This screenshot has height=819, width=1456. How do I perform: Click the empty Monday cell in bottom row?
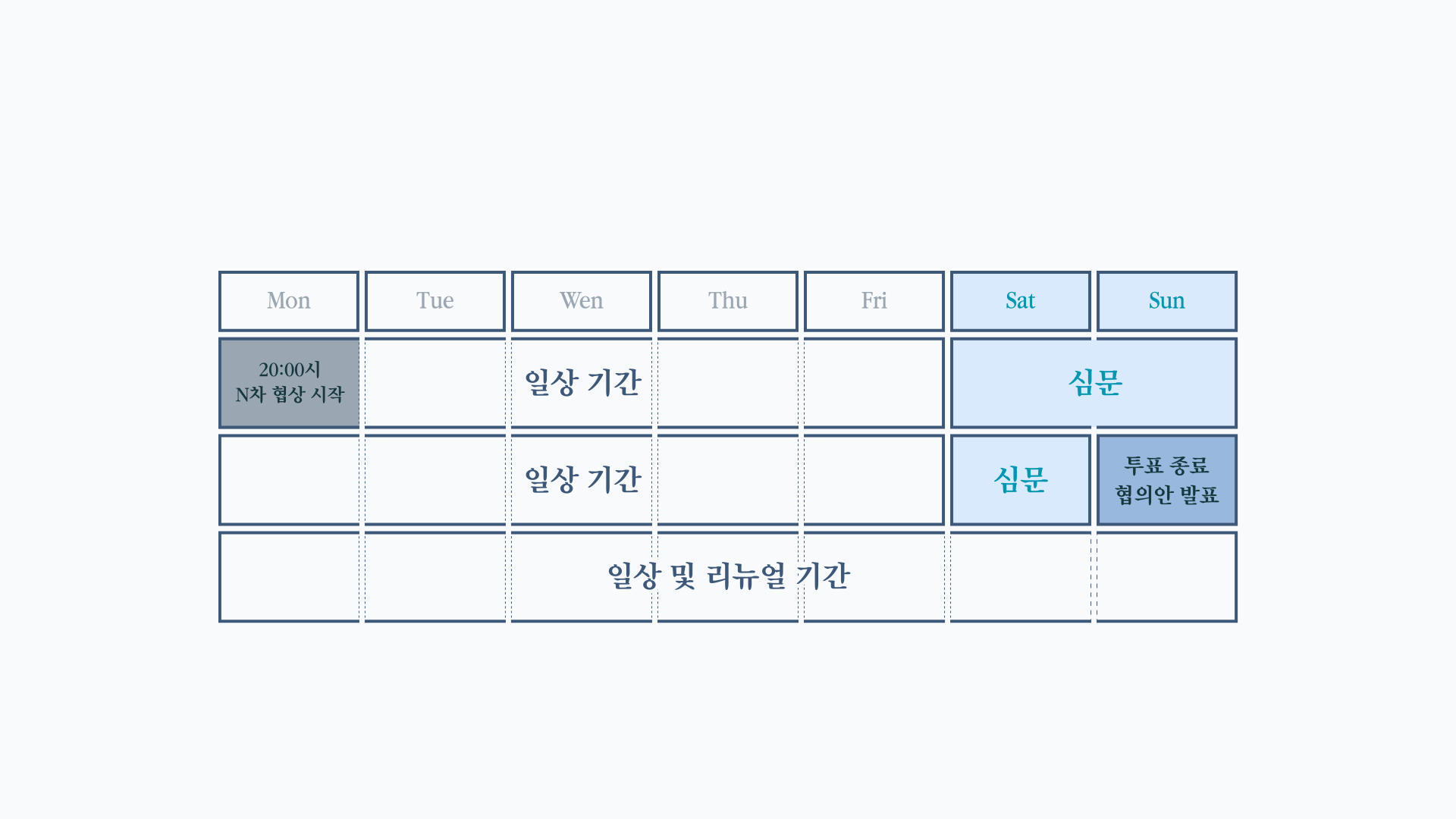[x=289, y=577]
